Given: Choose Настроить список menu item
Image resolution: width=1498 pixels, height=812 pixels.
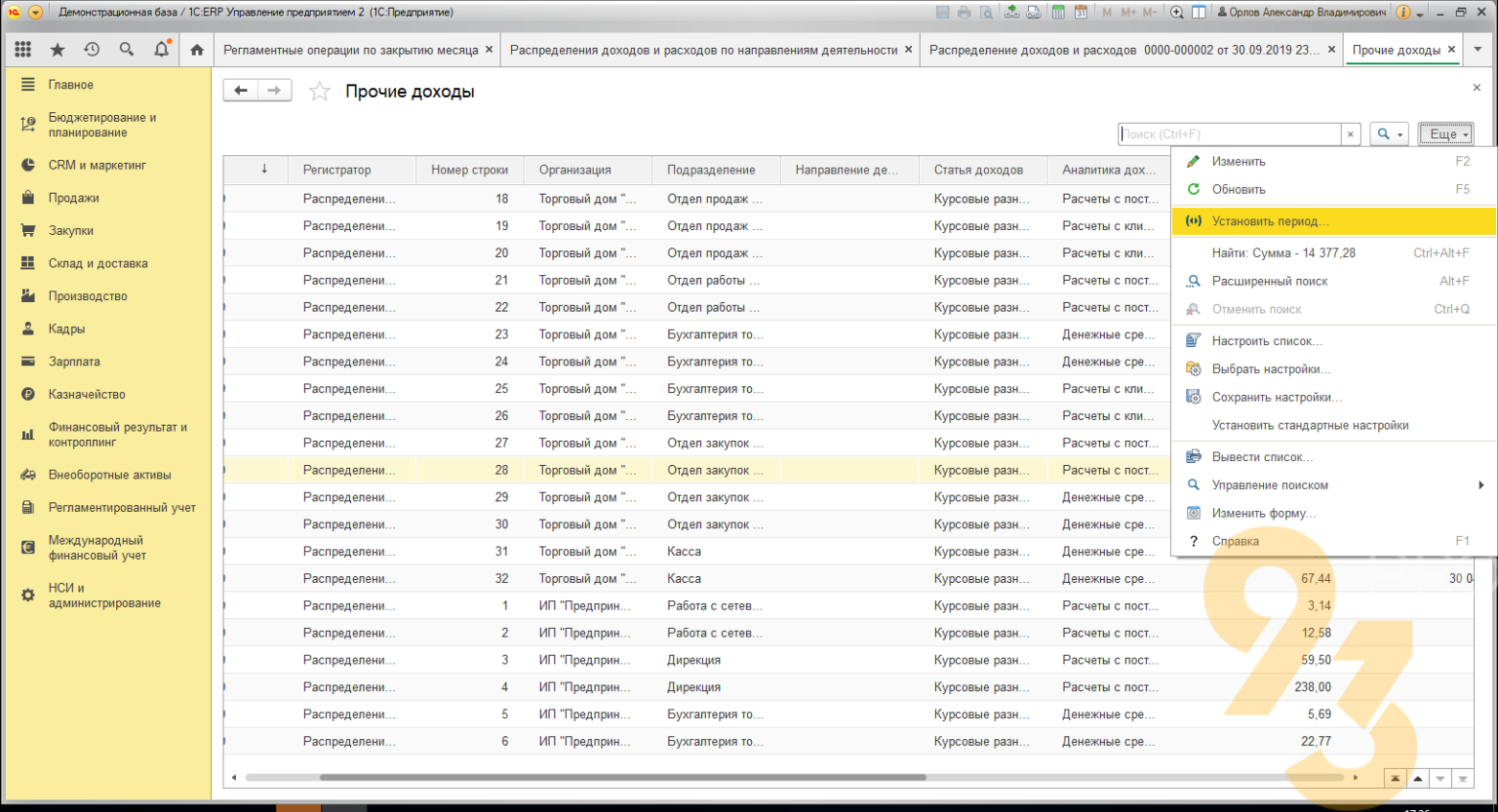Looking at the screenshot, I should coord(1333,341).
